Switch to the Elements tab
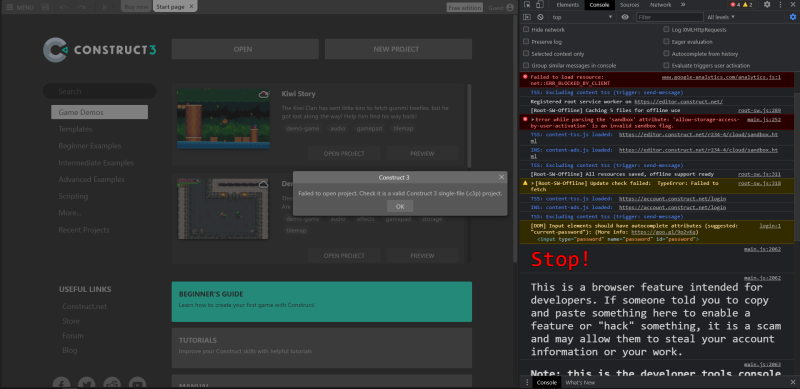Screen dimensions: 800x389 (567, 5)
